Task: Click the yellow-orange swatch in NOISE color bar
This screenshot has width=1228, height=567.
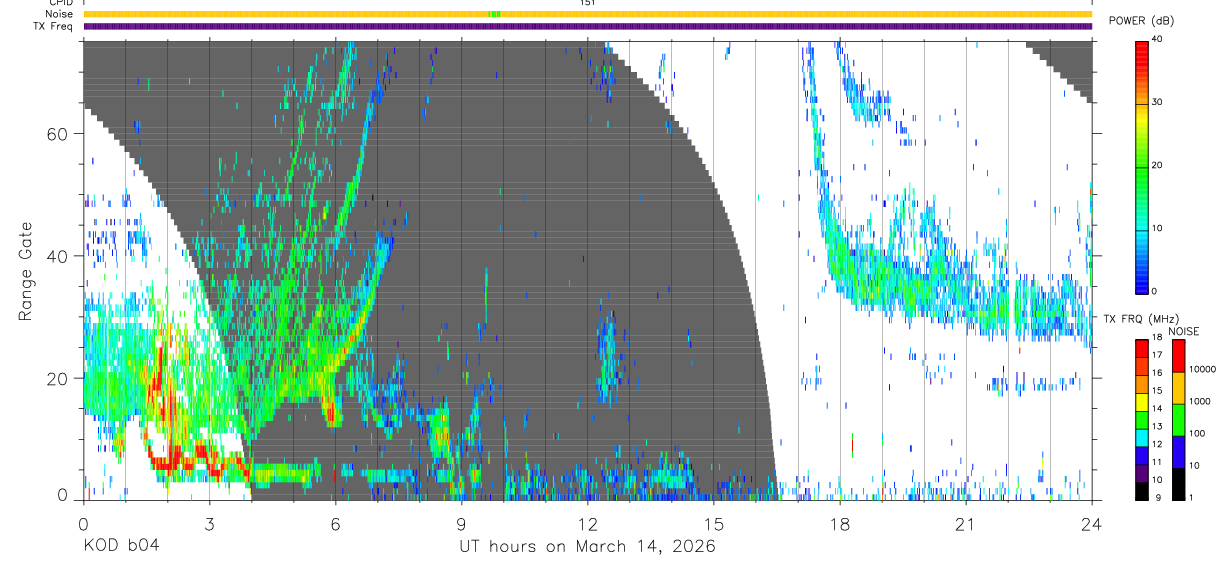Action: 1178,388
